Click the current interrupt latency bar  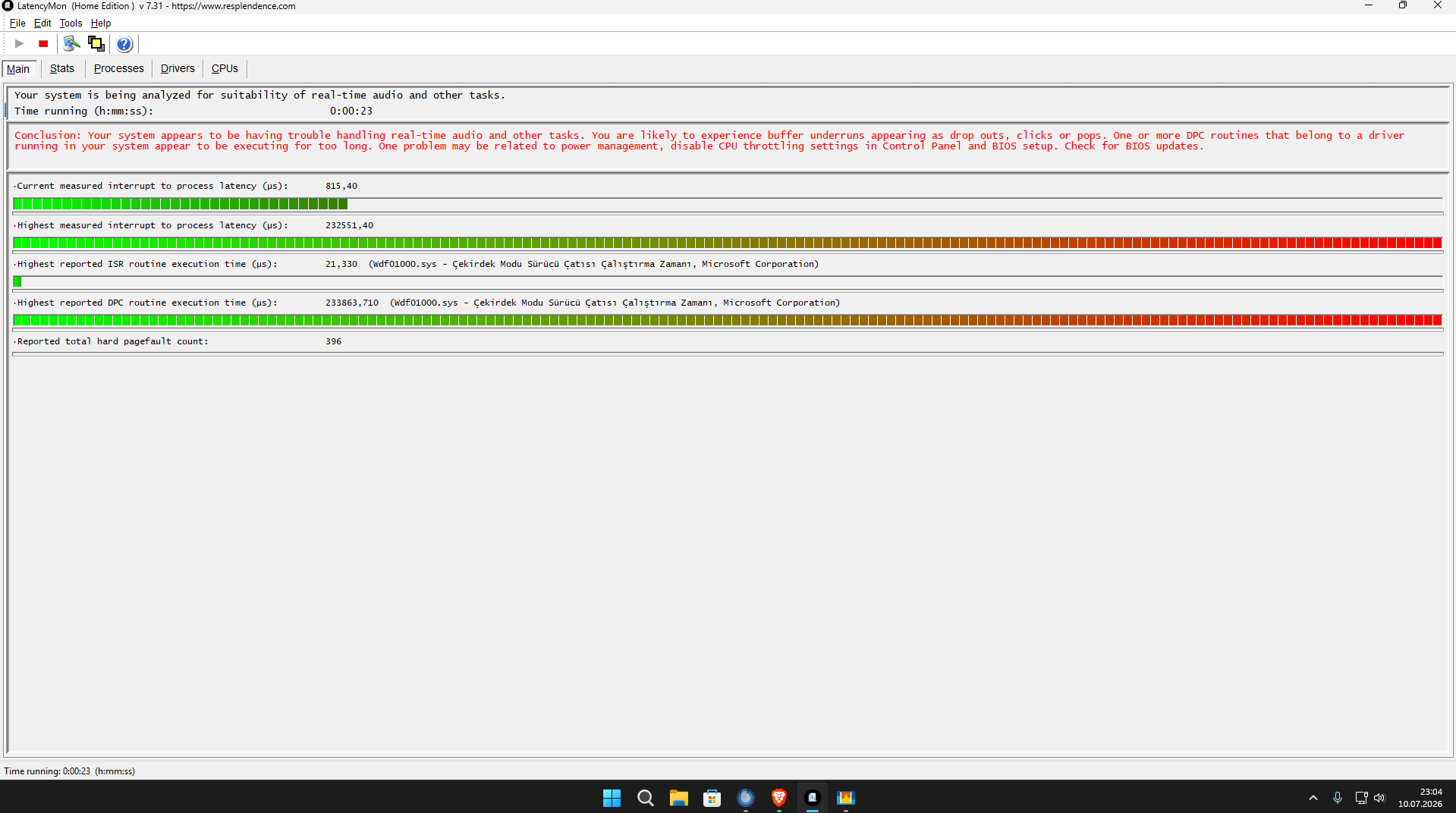[x=728, y=204]
